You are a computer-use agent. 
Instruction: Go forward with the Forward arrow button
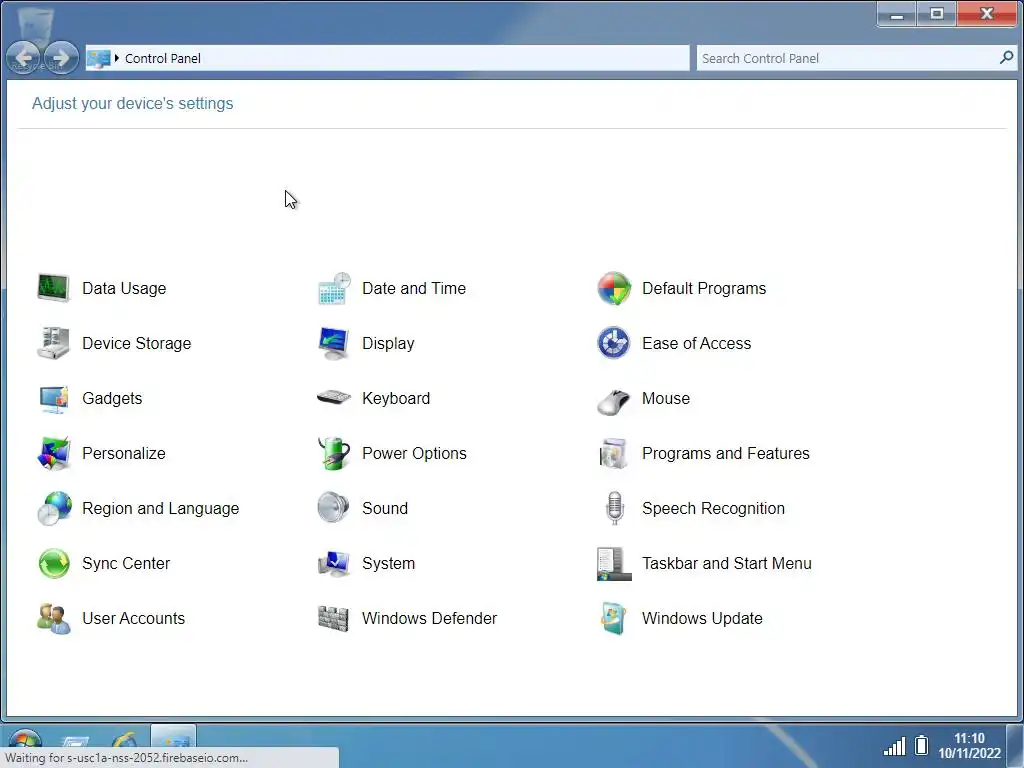[x=61, y=57]
